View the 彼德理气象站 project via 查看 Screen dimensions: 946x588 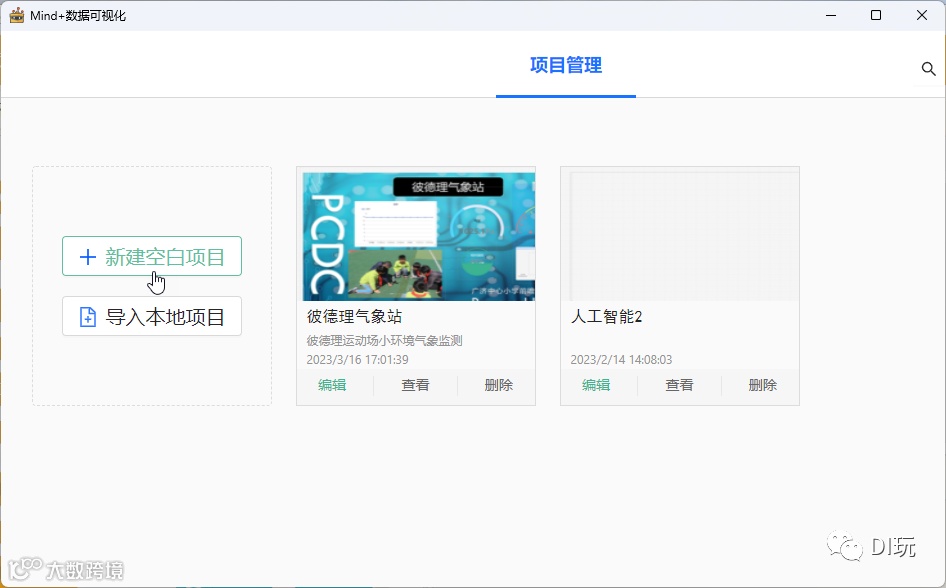click(x=416, y=385)
